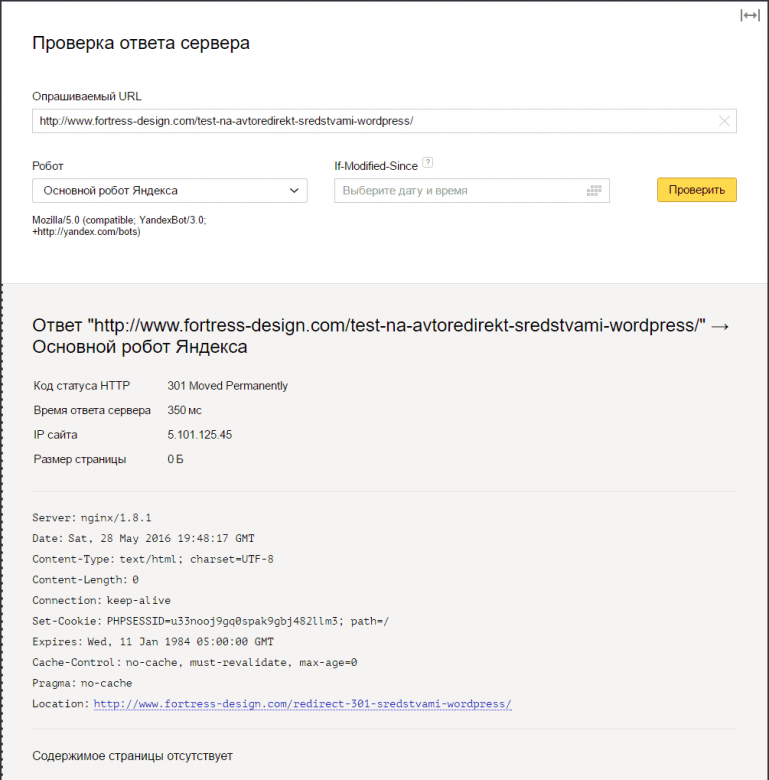
Task: Open the calendar picker icon for If-Modified-Since
Action: click(594, 191)
